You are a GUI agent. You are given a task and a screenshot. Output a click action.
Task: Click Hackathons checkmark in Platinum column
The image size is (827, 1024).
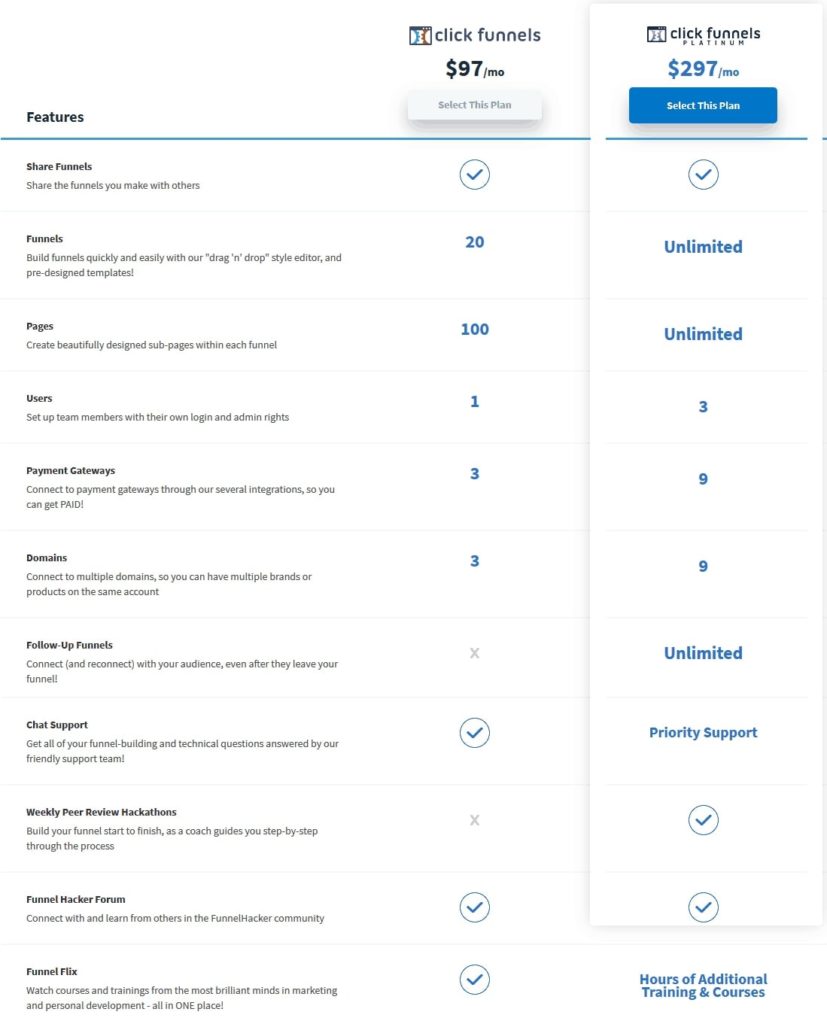704,820
